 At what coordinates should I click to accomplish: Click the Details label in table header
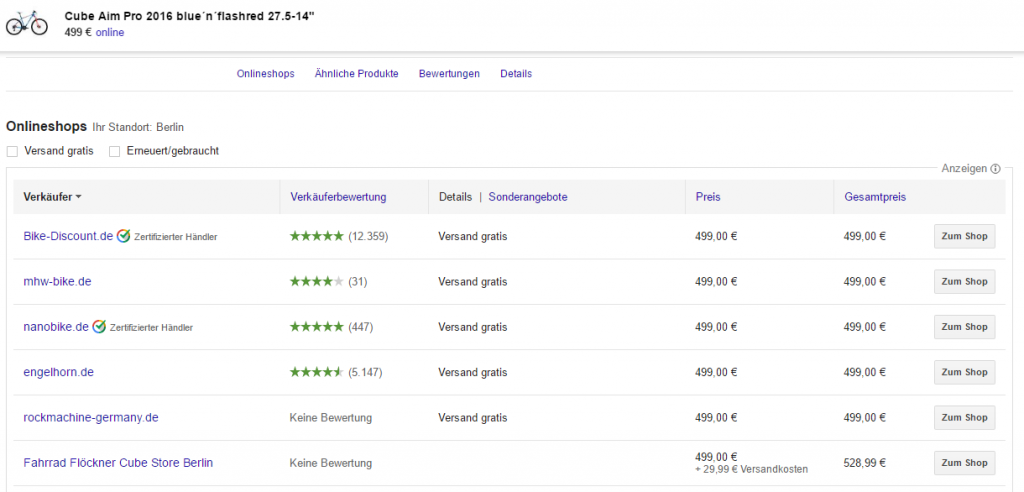[x=455, y=197]
